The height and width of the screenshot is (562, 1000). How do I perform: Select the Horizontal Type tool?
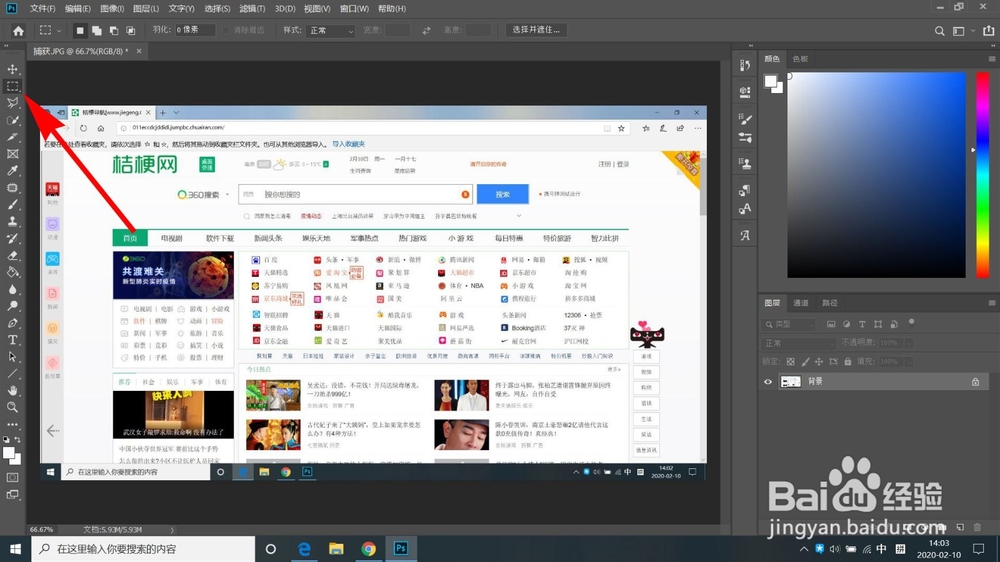12,340
